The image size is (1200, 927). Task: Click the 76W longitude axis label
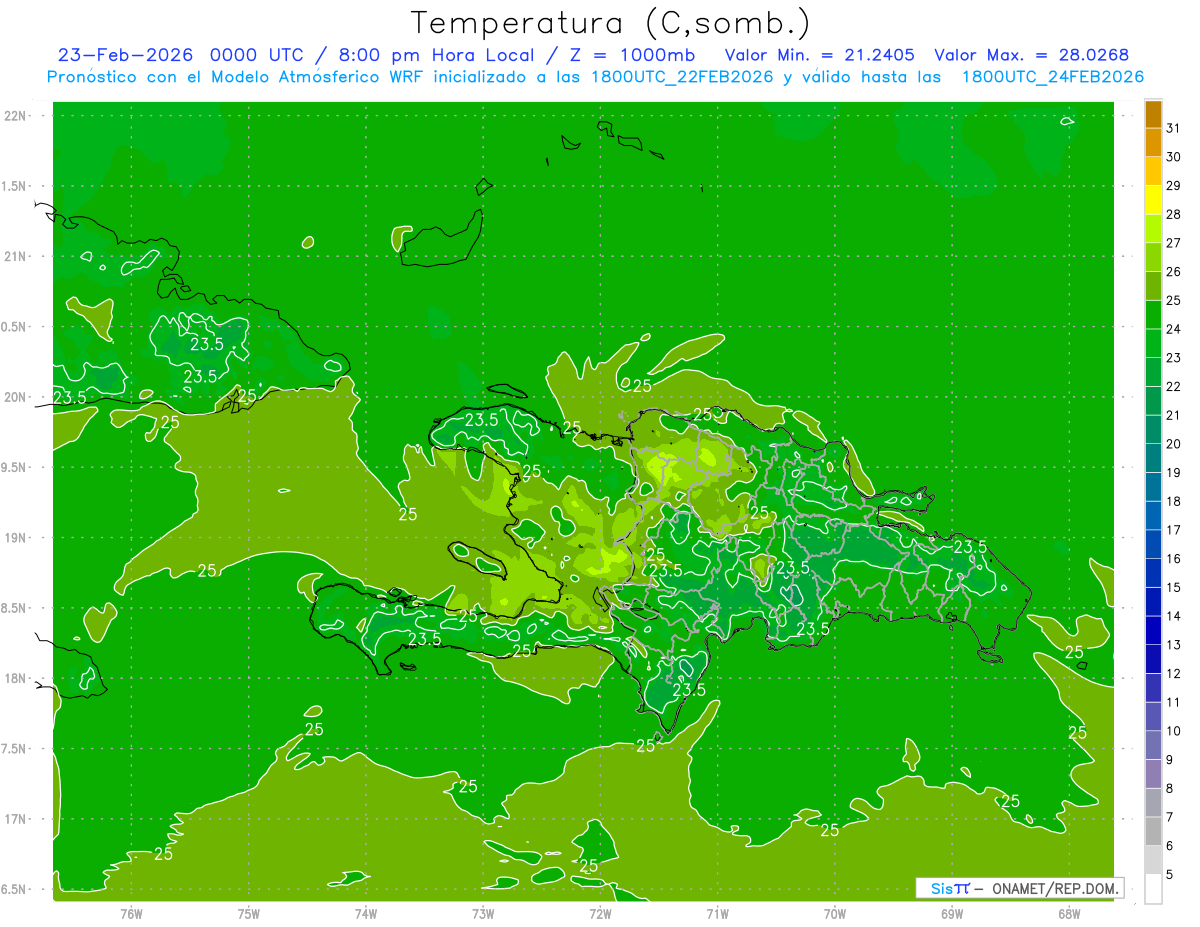tap(131, 913)
